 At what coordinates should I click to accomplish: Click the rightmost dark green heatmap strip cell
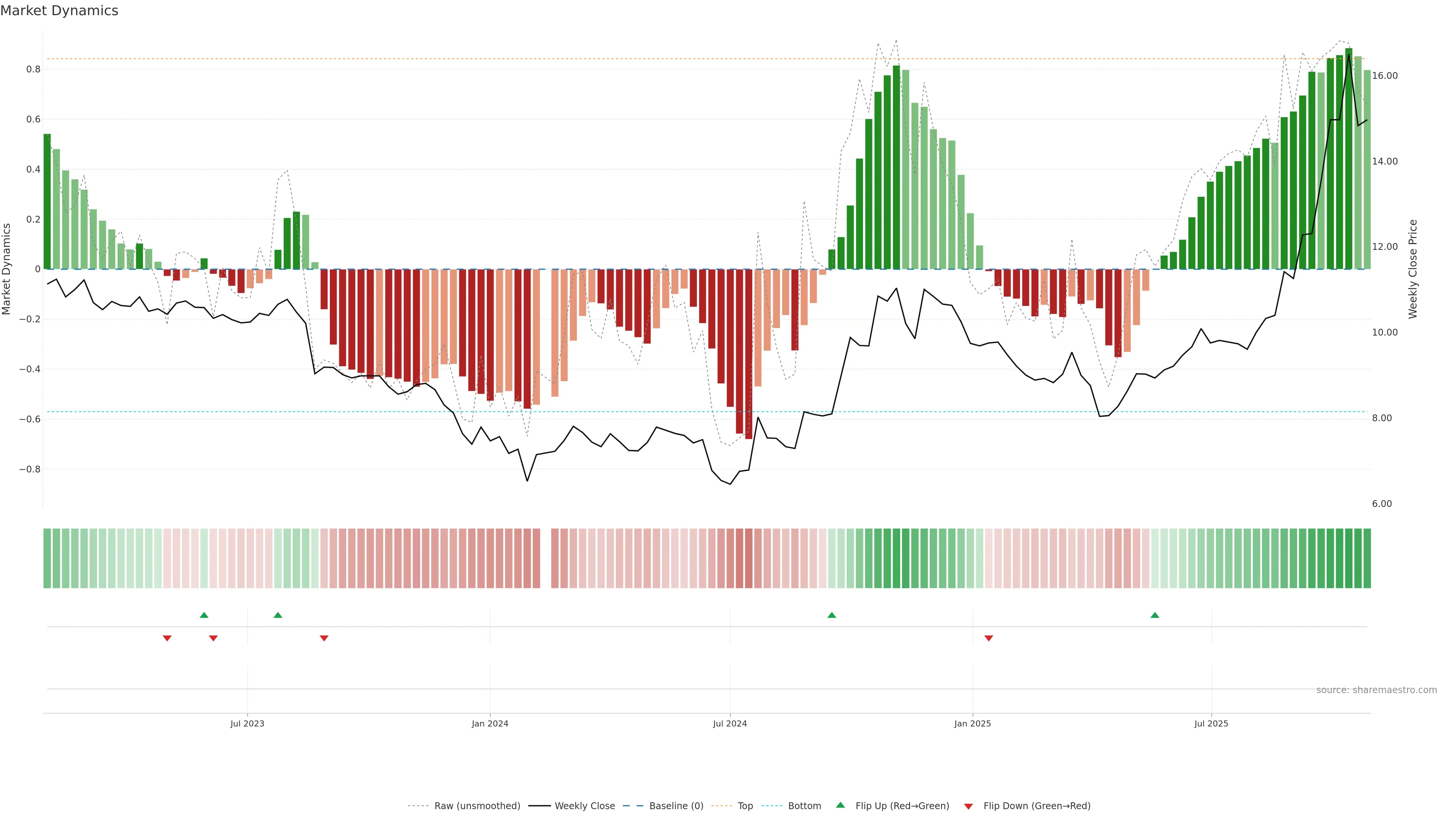pyautogui.click(x=1367, y=559)
